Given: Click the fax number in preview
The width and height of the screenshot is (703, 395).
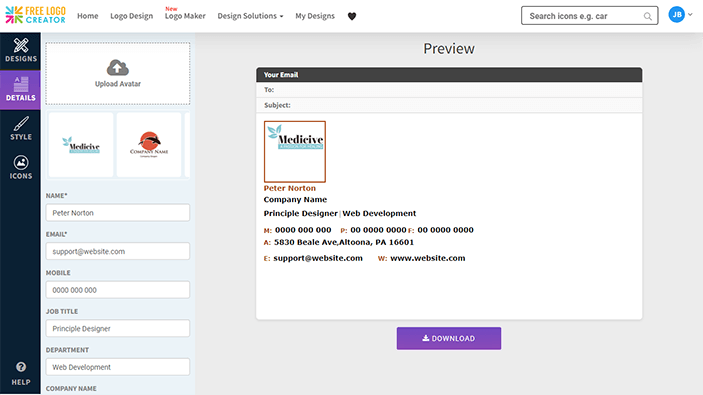Looking at the screenshot, I should pyautogui.click(x=445, y=230).
